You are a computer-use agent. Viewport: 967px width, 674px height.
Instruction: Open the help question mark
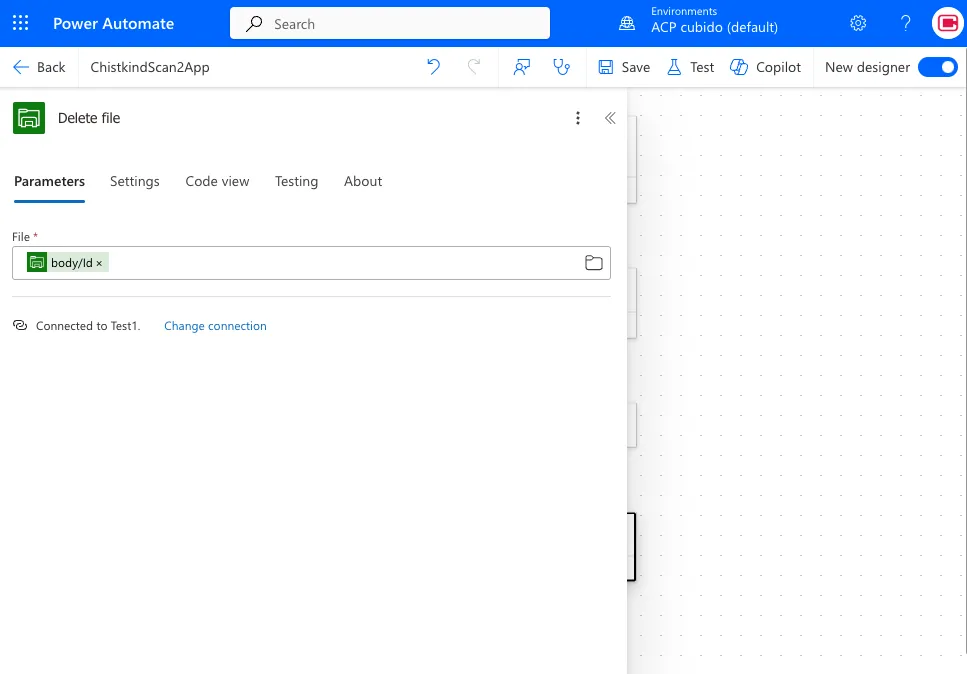pos(905,22)
